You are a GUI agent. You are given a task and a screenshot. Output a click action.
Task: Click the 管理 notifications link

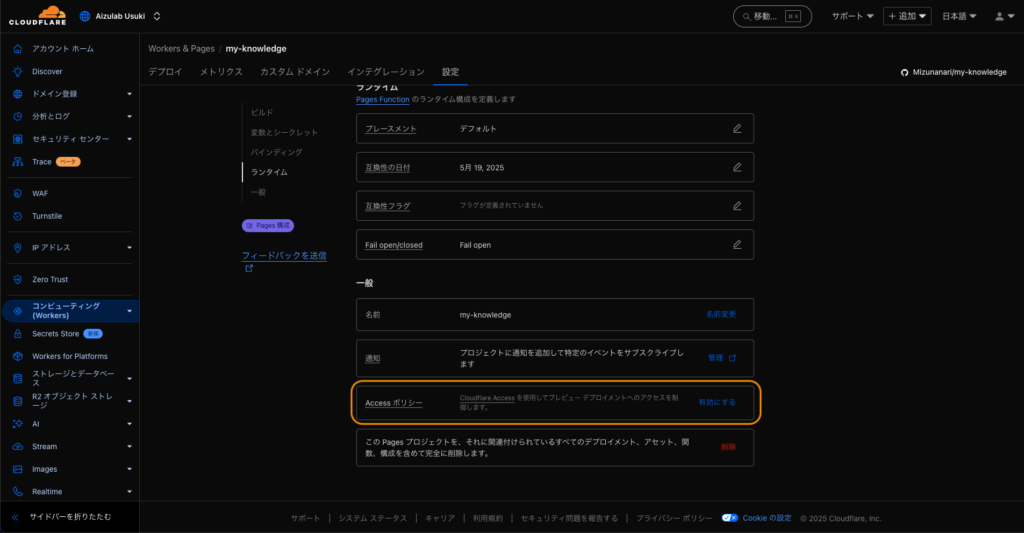click(722, 358)
